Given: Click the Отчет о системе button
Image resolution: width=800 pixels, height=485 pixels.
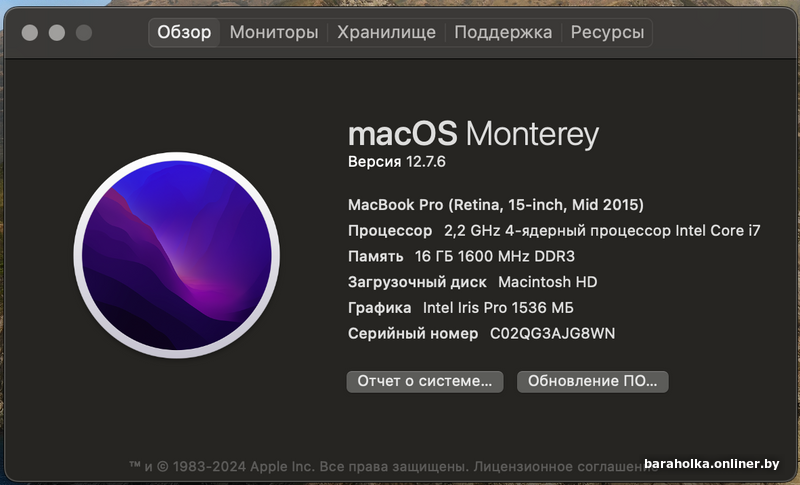Looking at the screenshot, I should point(425,381).
